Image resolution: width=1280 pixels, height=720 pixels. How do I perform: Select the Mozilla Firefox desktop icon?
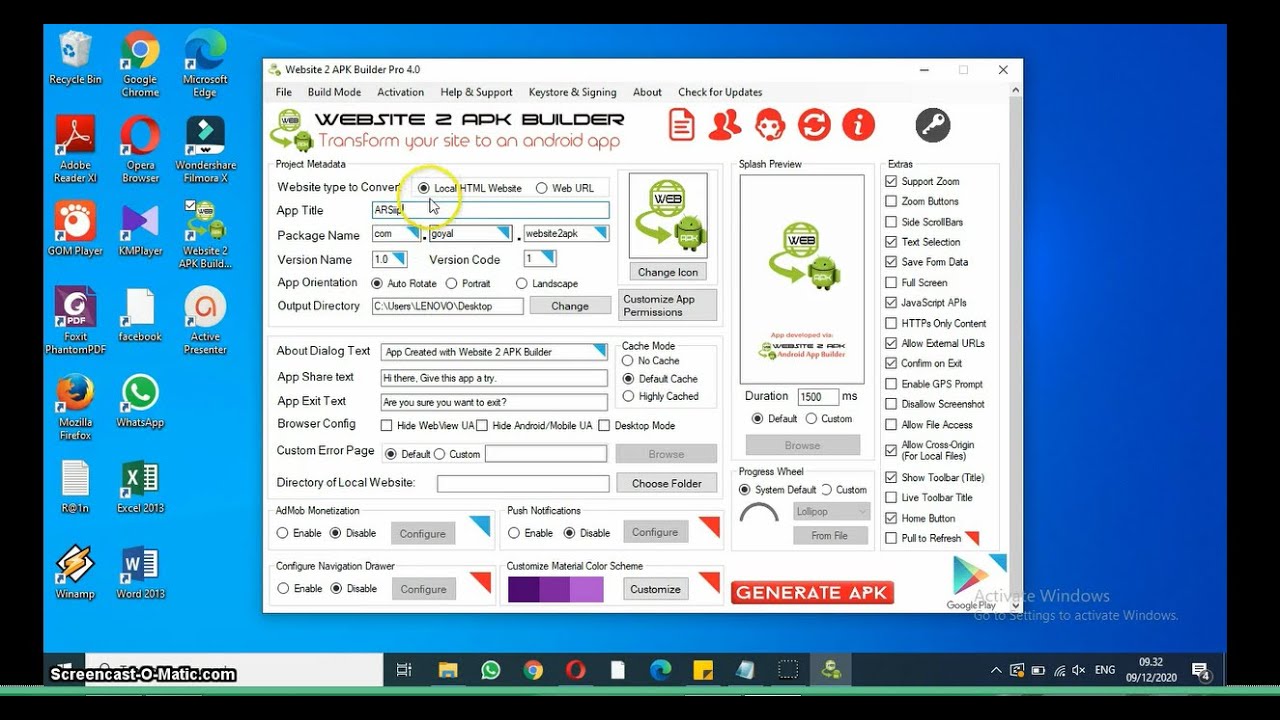pyautogui.click(x=75, y=408)
